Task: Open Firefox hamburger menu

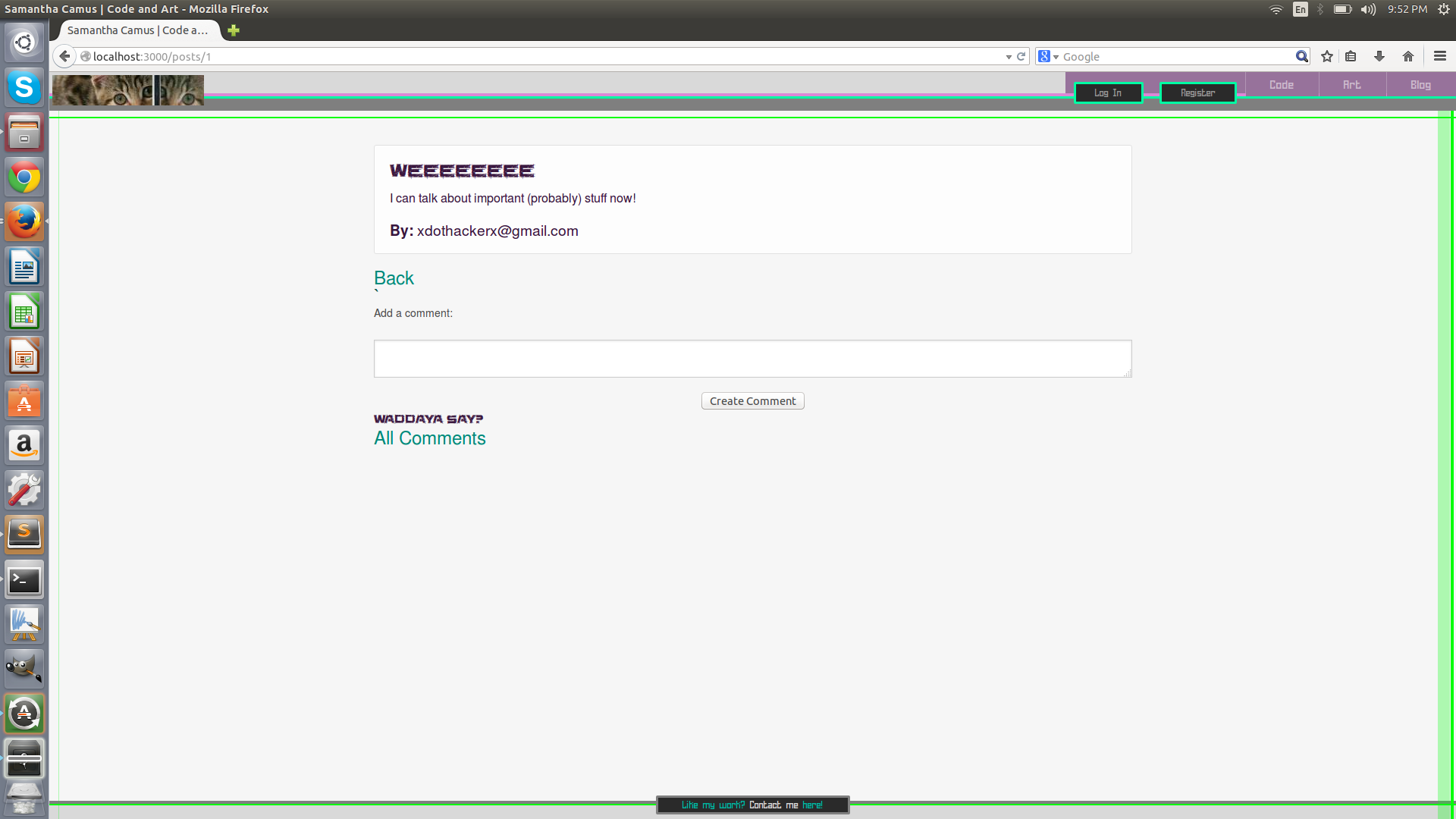Action: click(x=1440, y=56)
